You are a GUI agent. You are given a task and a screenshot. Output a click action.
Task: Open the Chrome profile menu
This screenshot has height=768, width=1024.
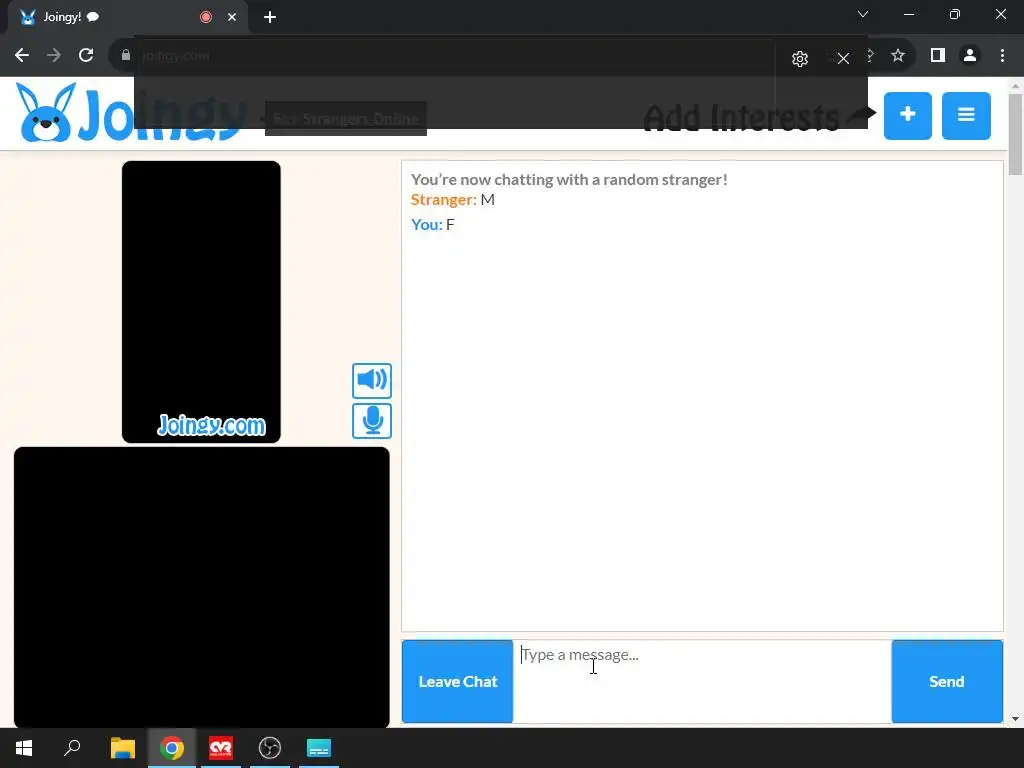pyautogui.click(x=970, y=56)
